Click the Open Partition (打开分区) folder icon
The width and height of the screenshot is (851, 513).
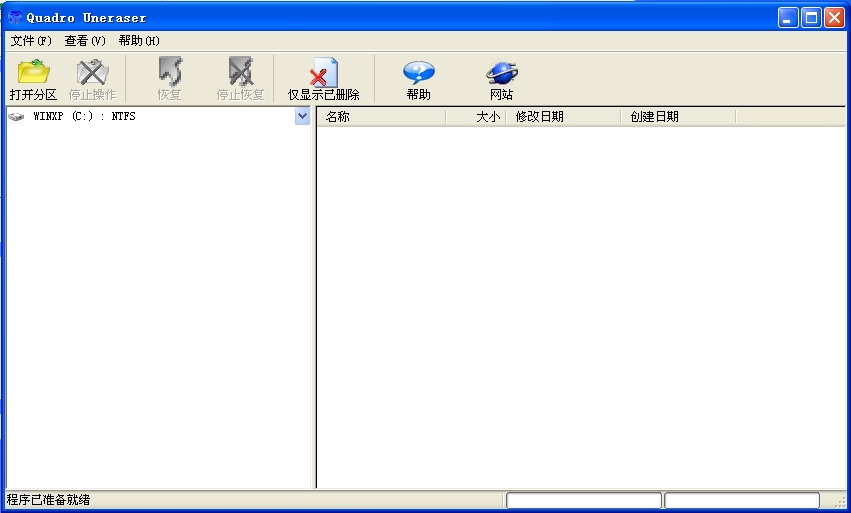pos(34,72)
